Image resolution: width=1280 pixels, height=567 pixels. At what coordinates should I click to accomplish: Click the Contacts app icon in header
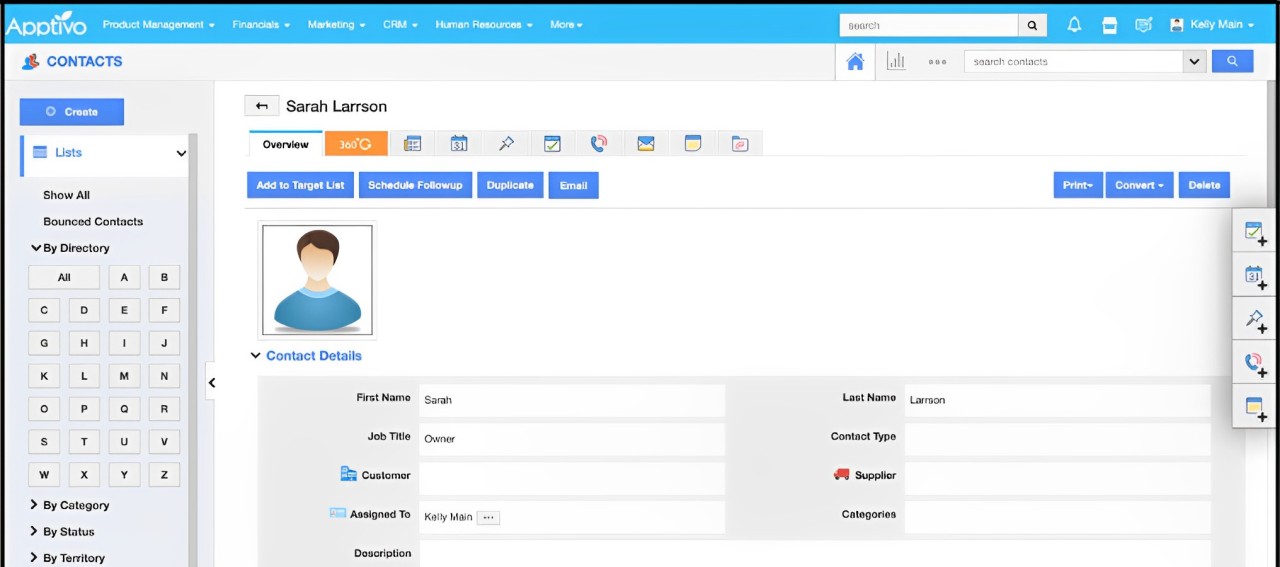[30, 61]
